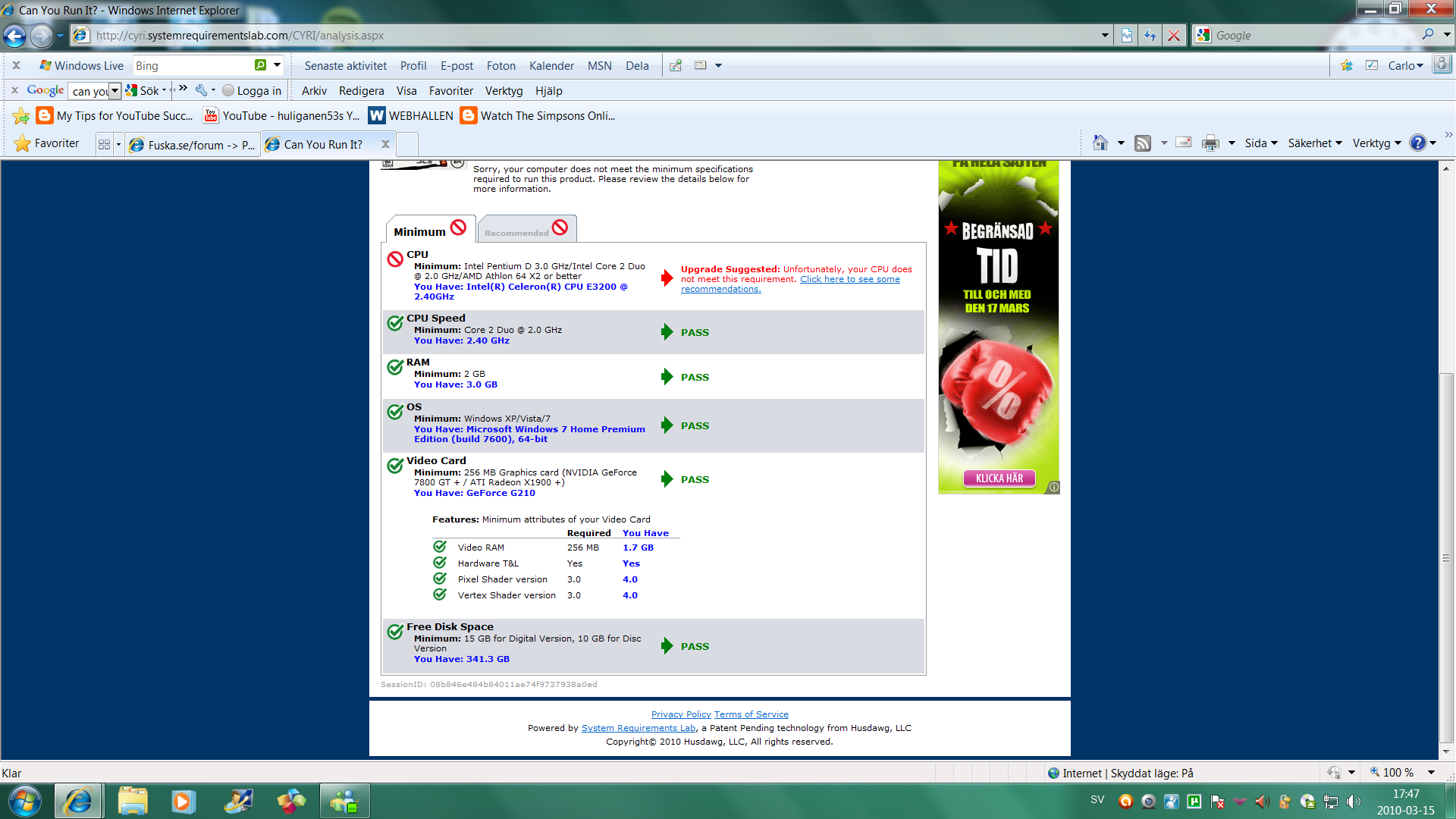Open the zoom level 100 % dropdown
This screenshot has width=1456, height=819.
1431,773
